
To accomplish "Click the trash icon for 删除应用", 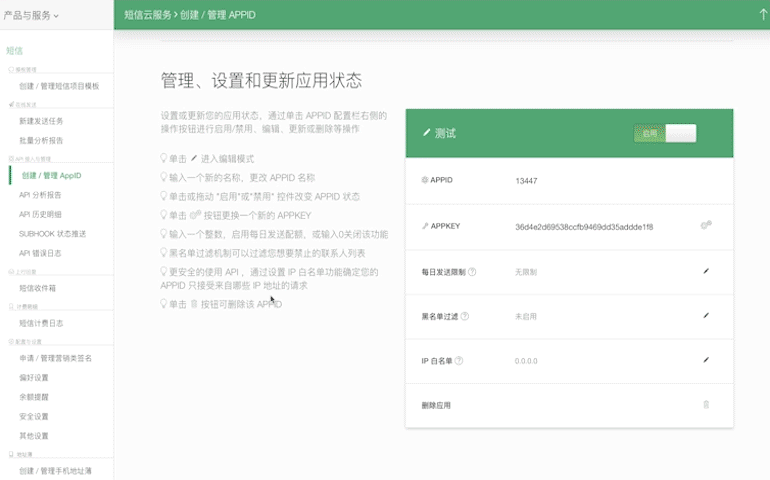I will [x=706, y=405].
